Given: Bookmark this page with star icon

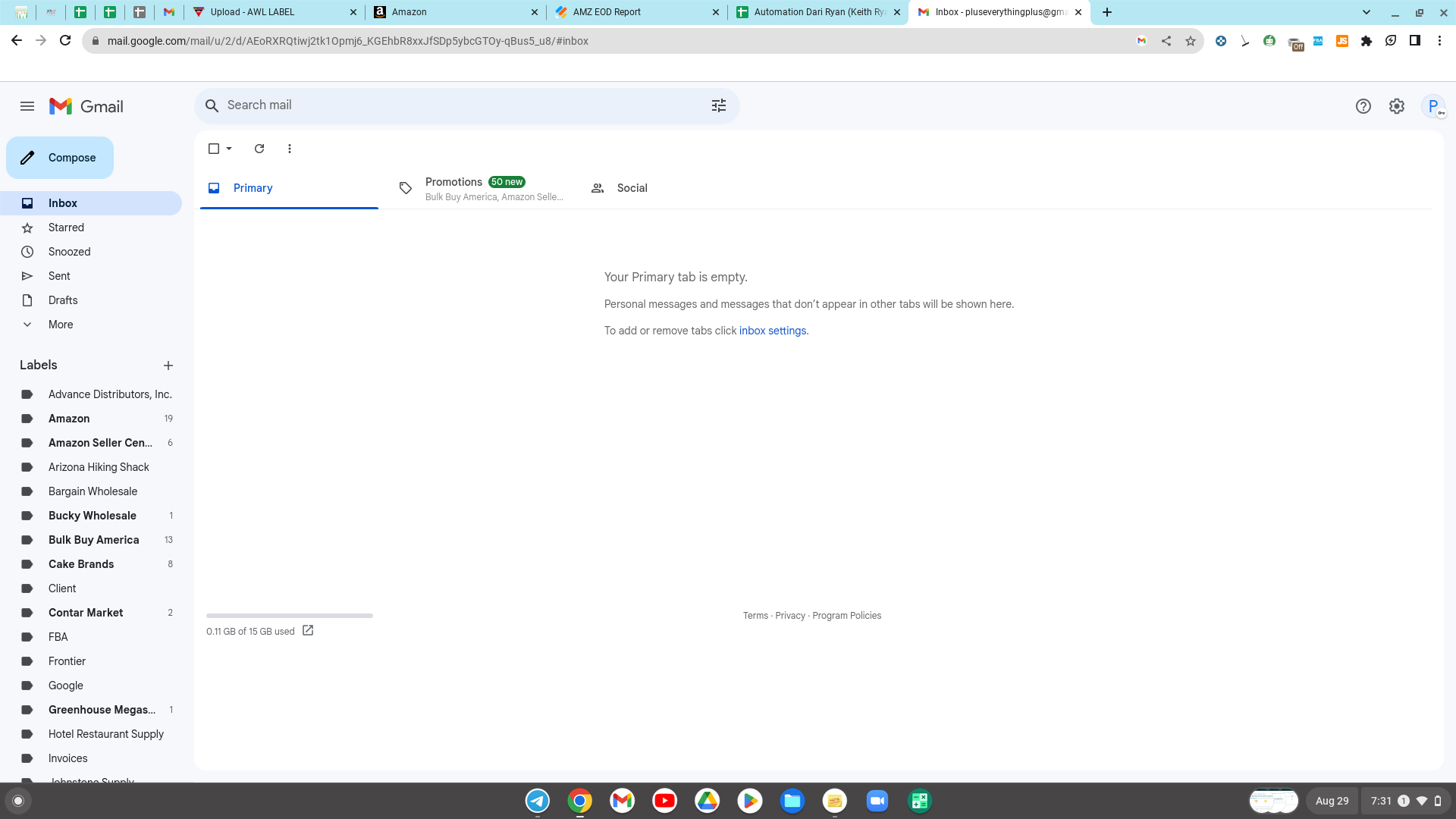Looking at the screenshot, I should tap(1191, 41).
